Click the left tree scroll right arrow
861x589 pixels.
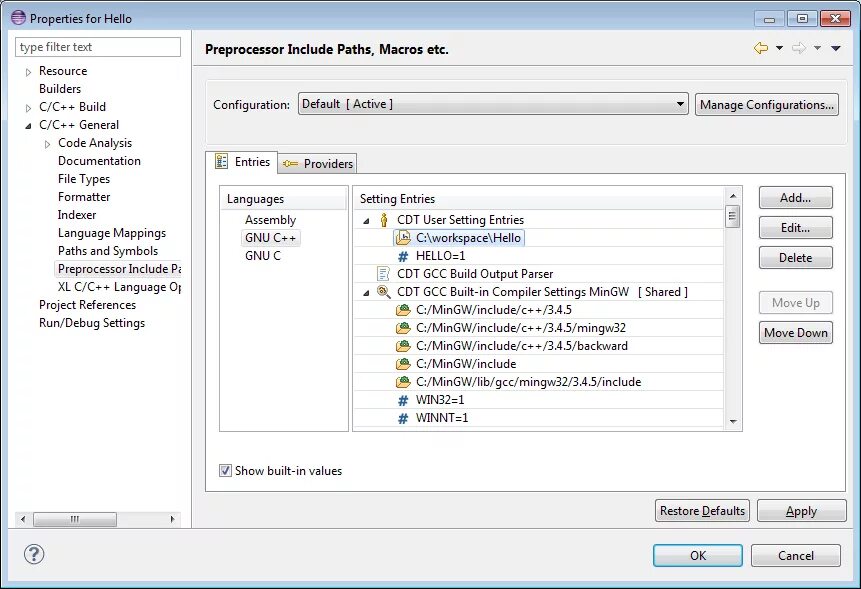pyautogui.click(x=172, y=519)
